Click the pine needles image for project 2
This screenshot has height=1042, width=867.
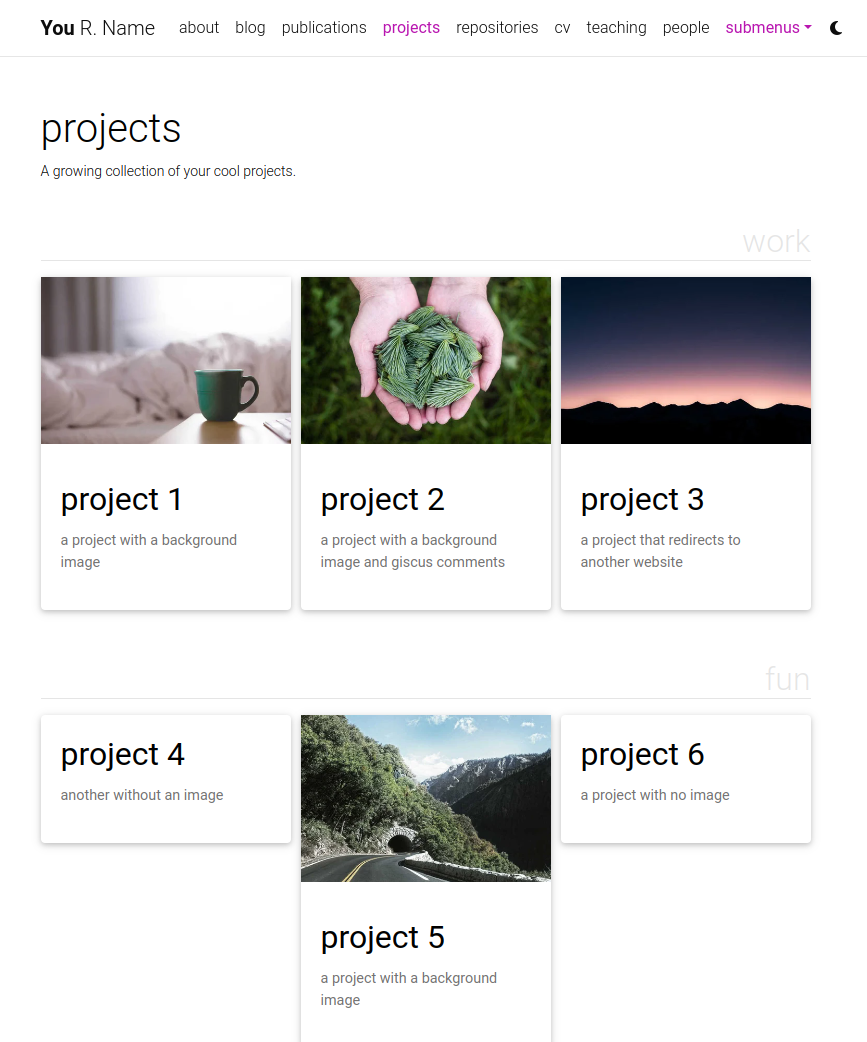pos(425,360)
